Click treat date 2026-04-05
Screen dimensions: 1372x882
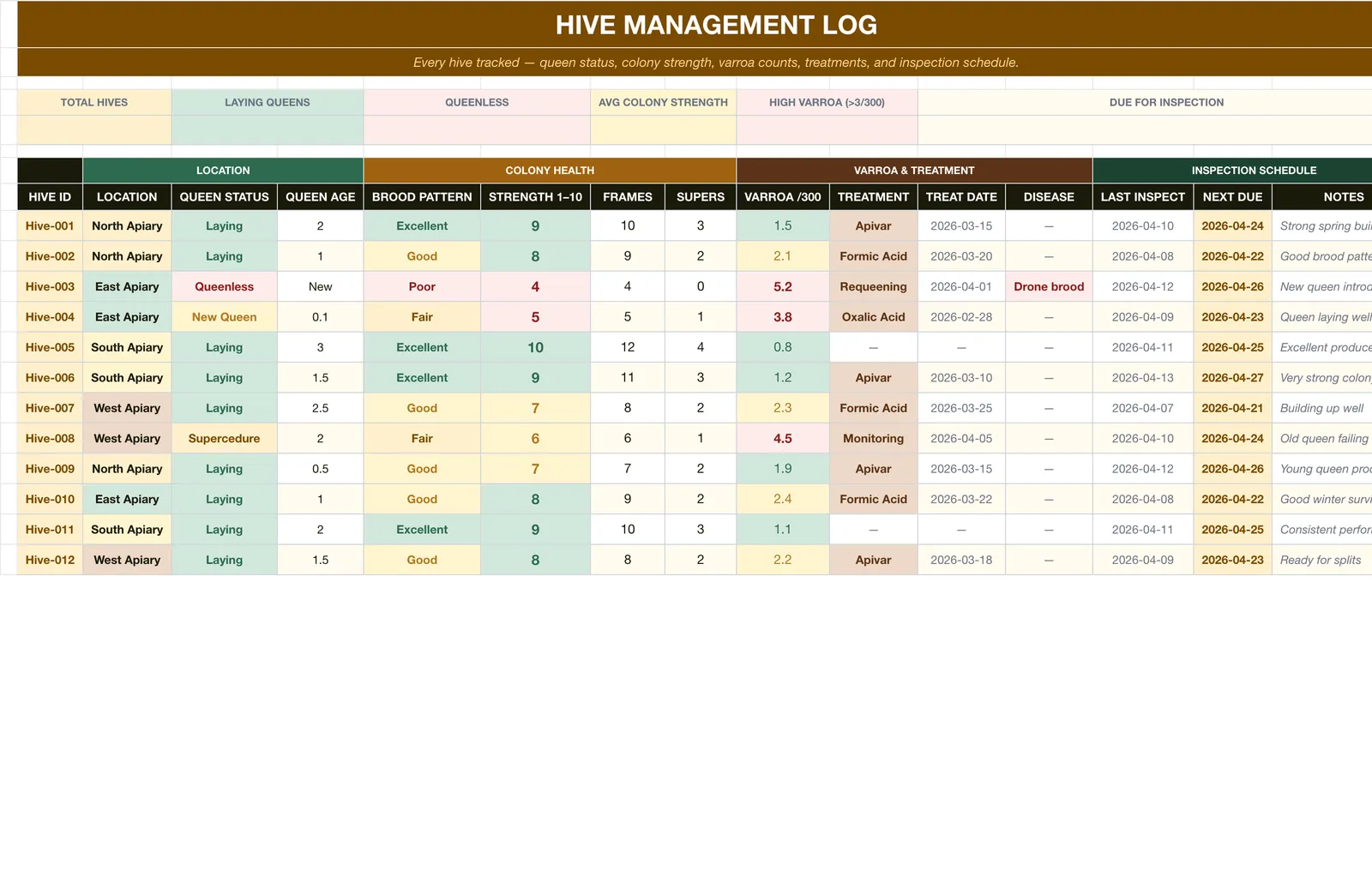(x=961, y=439)
